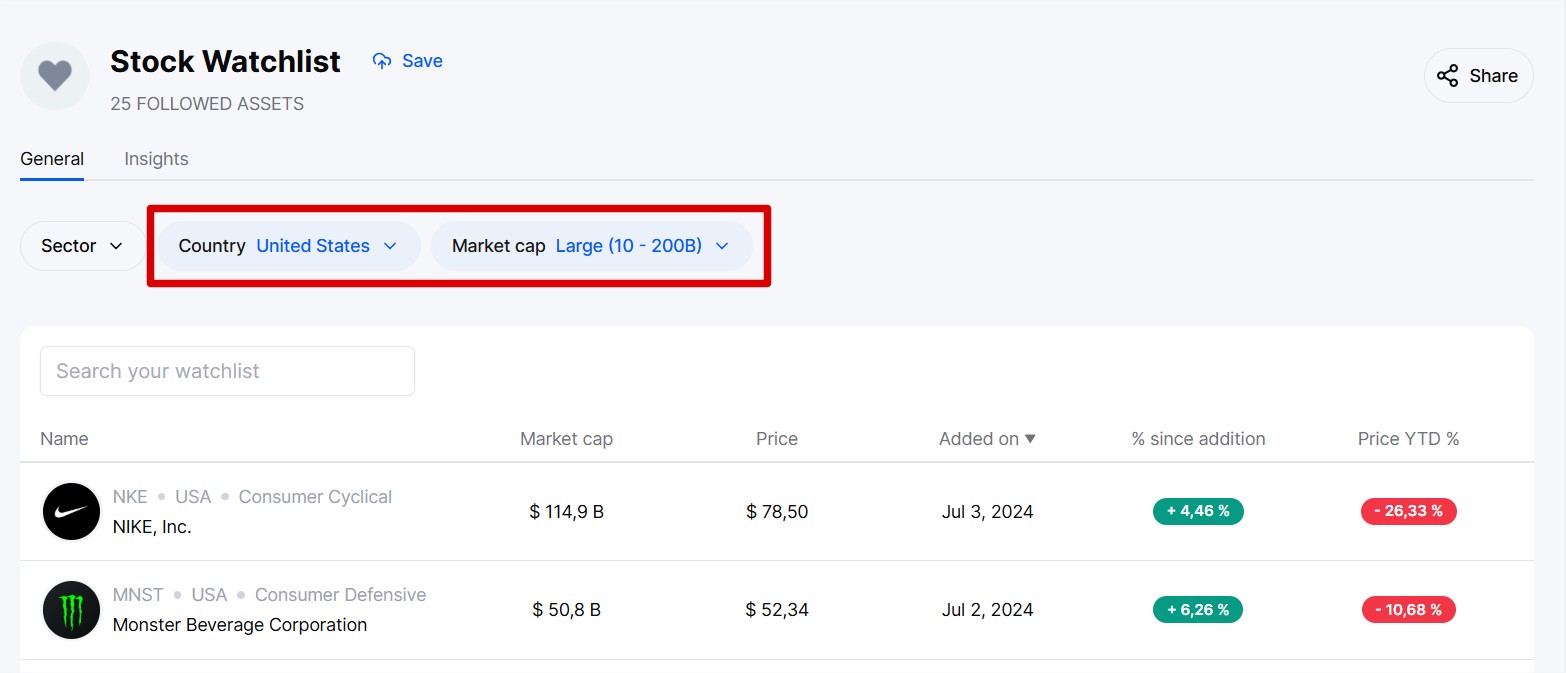Select the General tab
Viewport: 1566px width, 673px height.
point(52,159)
